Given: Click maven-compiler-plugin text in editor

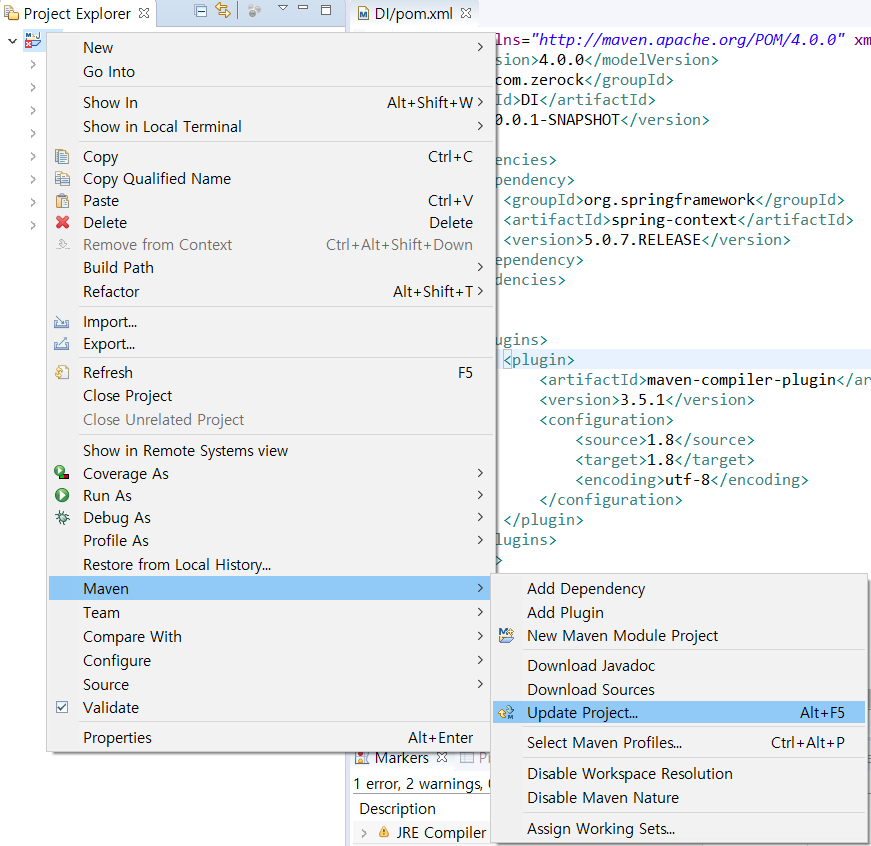Looking at the screenshot, I should tap(742, 380).
